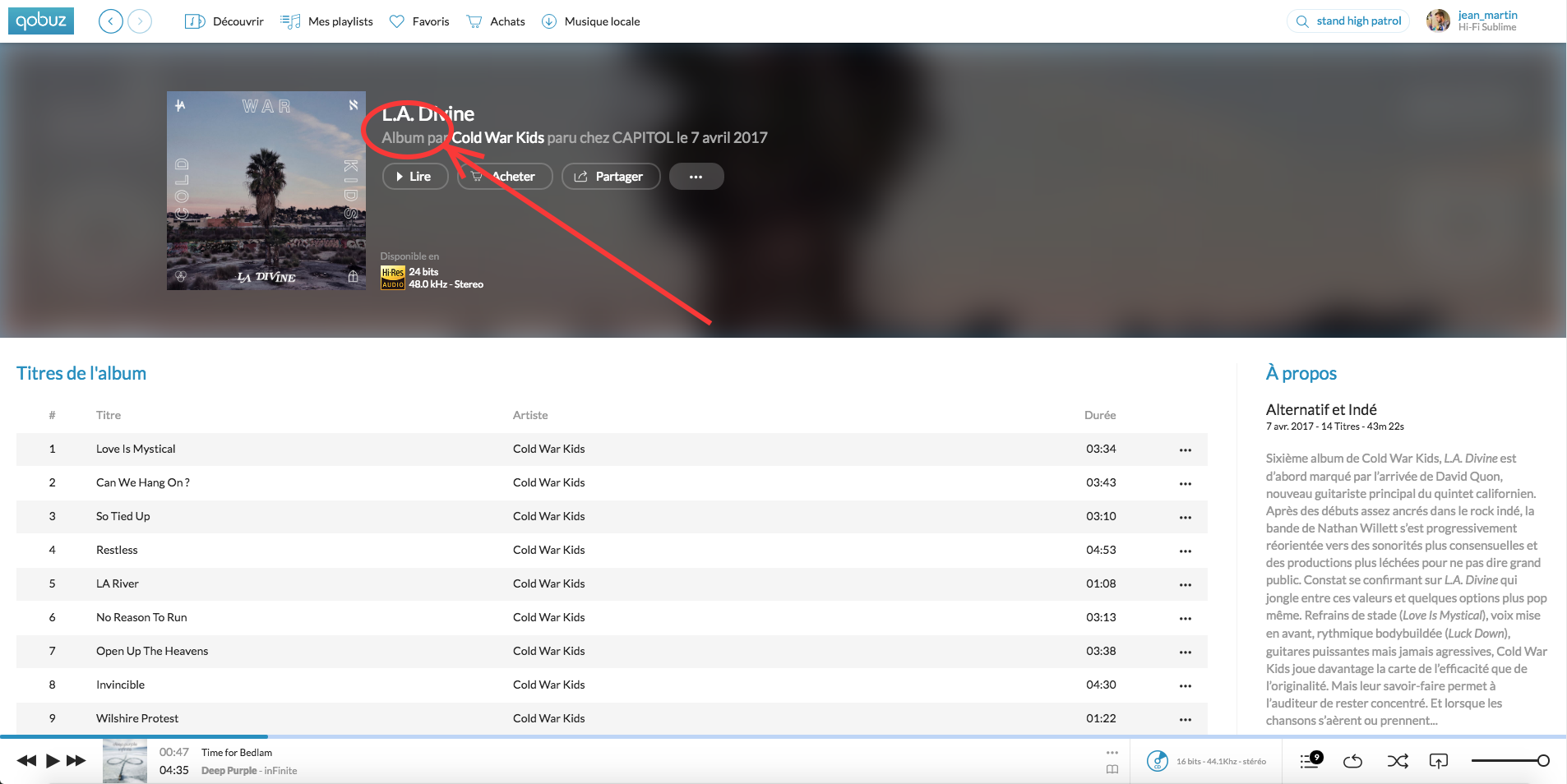Viewport: 1567px width, 784px height.
Task: Open options menu for Love Is Mystical
Action: click(1186, 450)
